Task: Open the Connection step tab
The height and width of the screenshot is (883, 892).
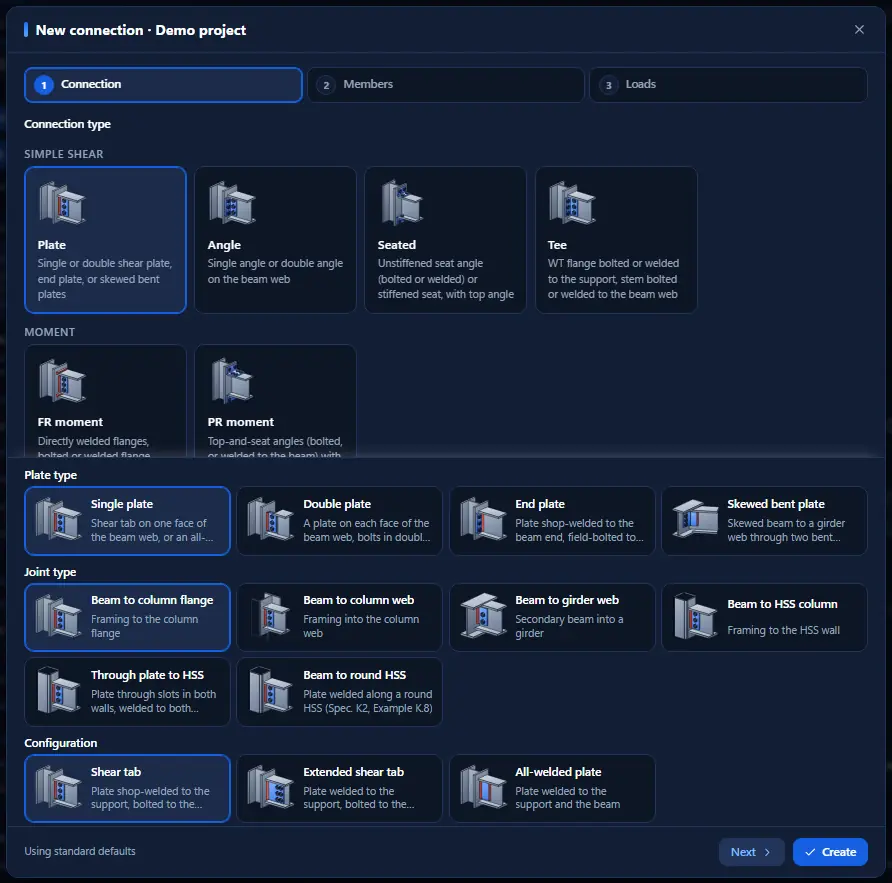Action: pos(163,85)
